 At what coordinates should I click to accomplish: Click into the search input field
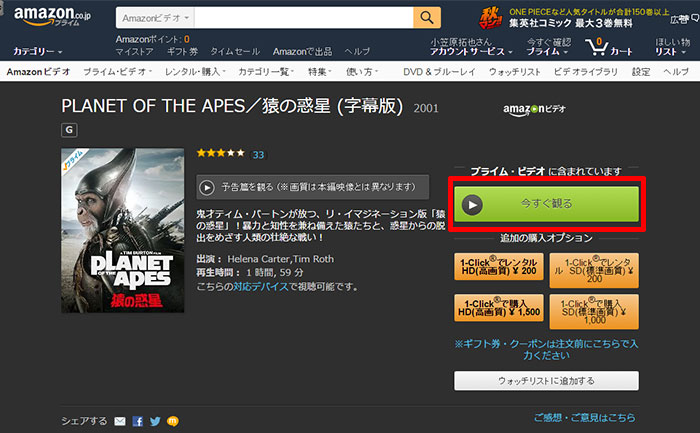[x=304, y=18]
